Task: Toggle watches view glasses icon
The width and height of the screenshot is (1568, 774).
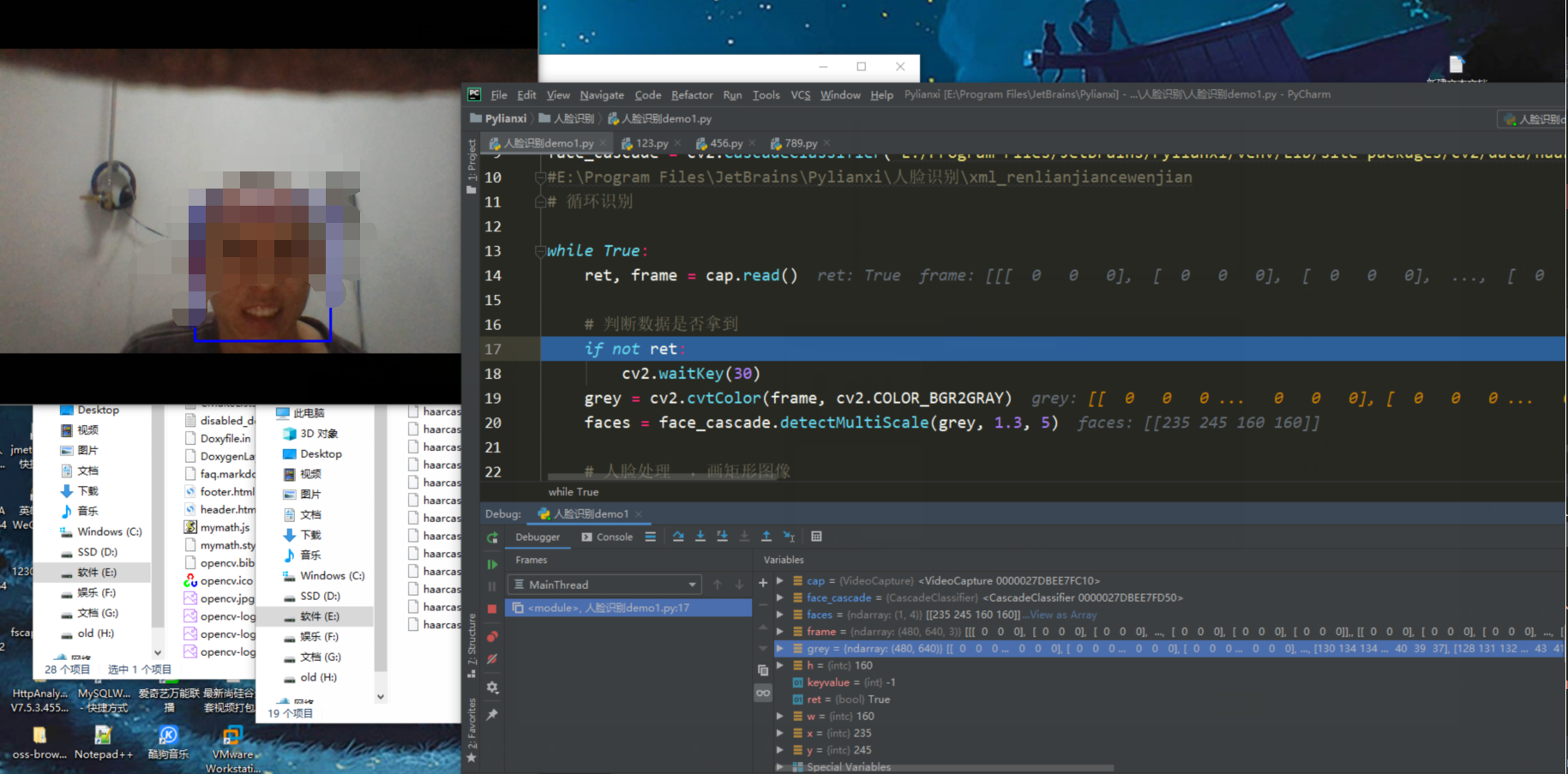Action: (x=763, y=693)
